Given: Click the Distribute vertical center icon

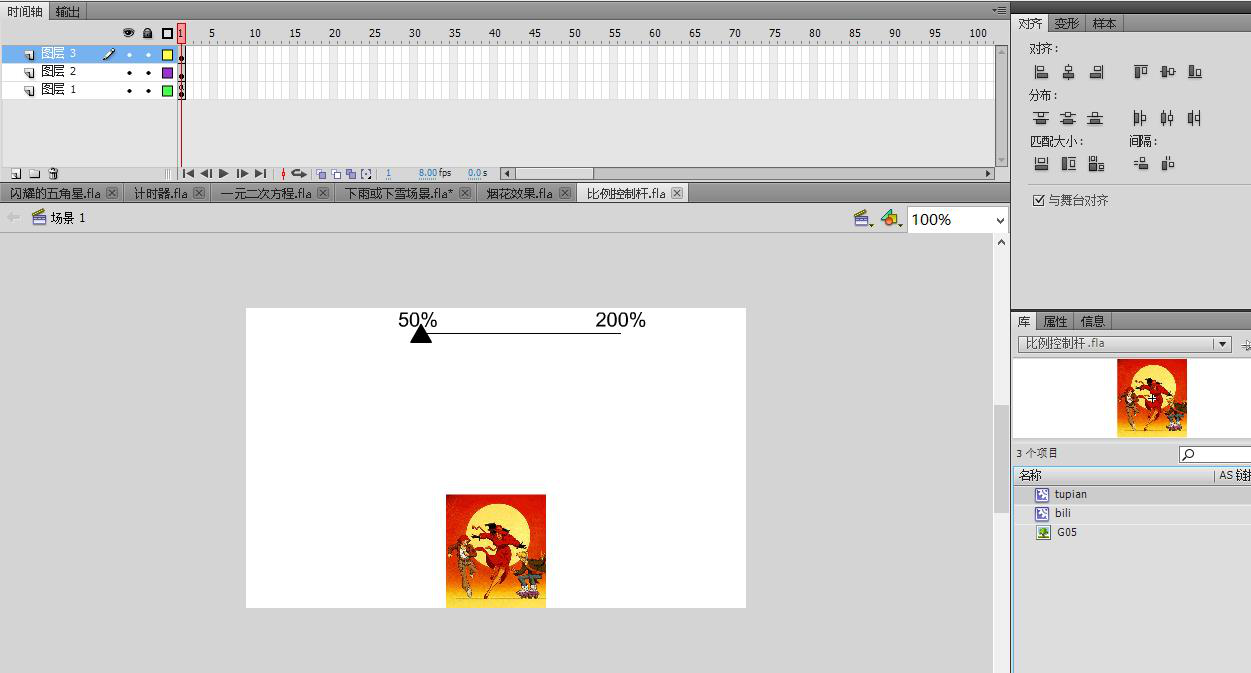Looking at the screenshot, I should [1068, 118].
